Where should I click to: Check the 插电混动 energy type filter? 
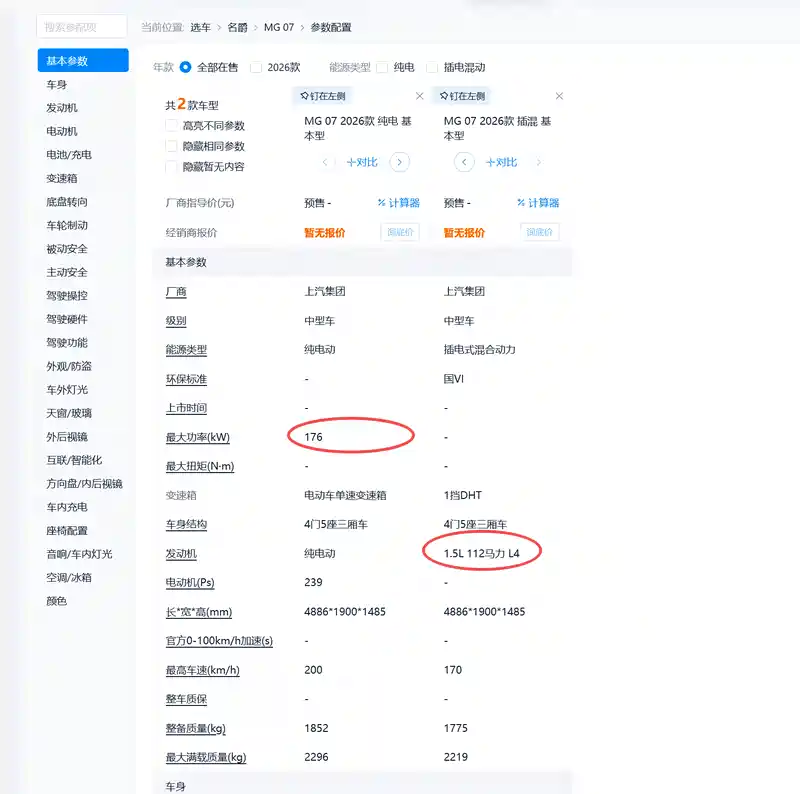coord(432,67)
